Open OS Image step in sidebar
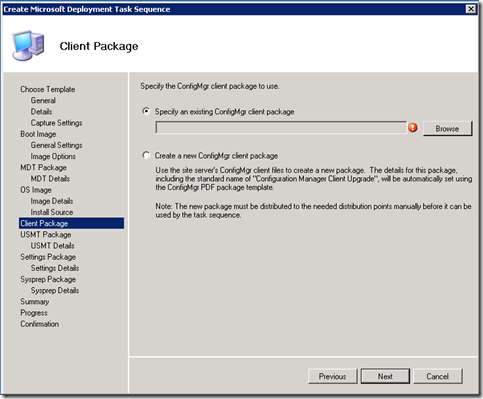Screen dimensions: 483x399 36,190
